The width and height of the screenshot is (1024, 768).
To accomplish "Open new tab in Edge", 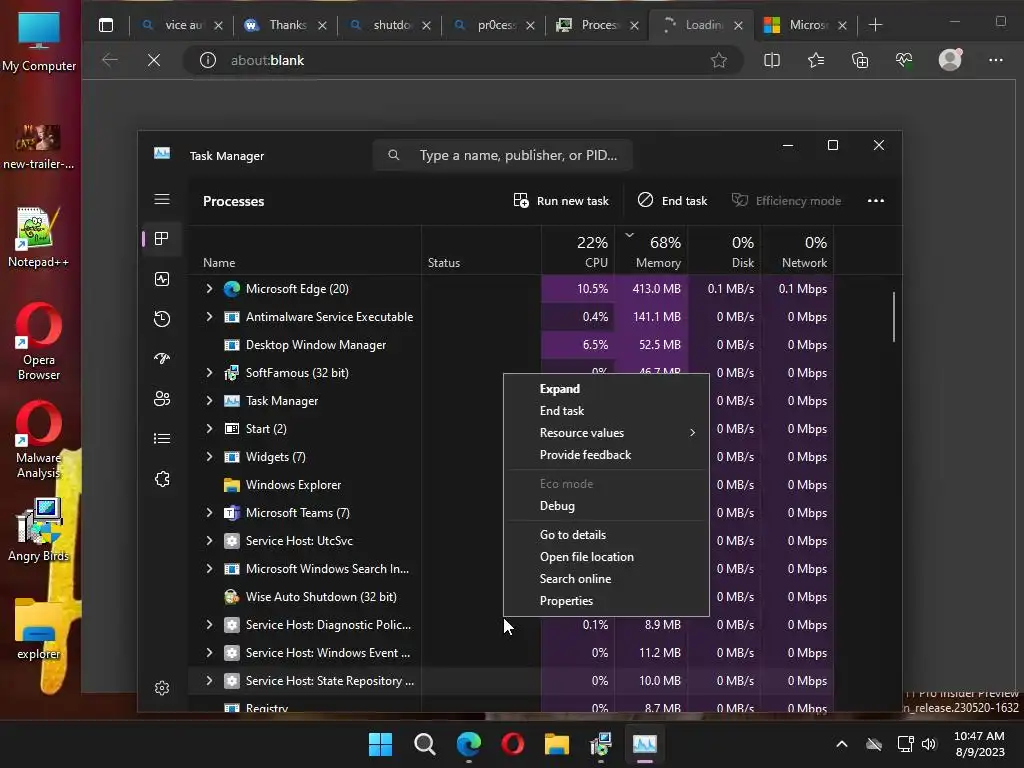I will pyautogui.click(x=875, y=25).
